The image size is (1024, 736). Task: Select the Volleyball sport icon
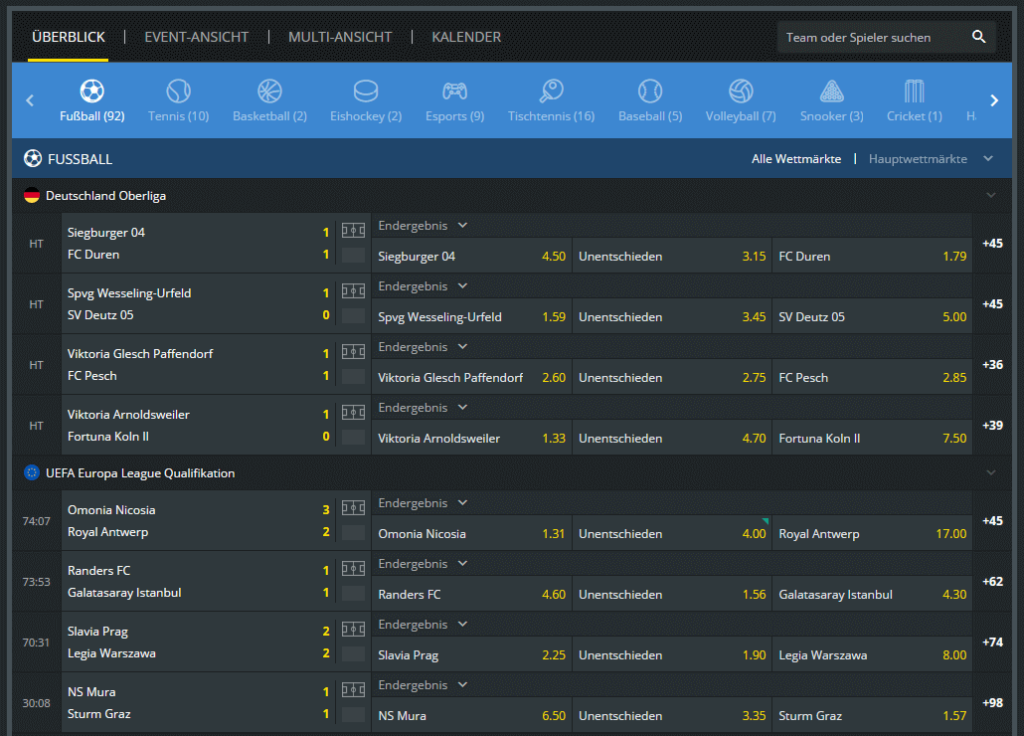coord(741,91)
